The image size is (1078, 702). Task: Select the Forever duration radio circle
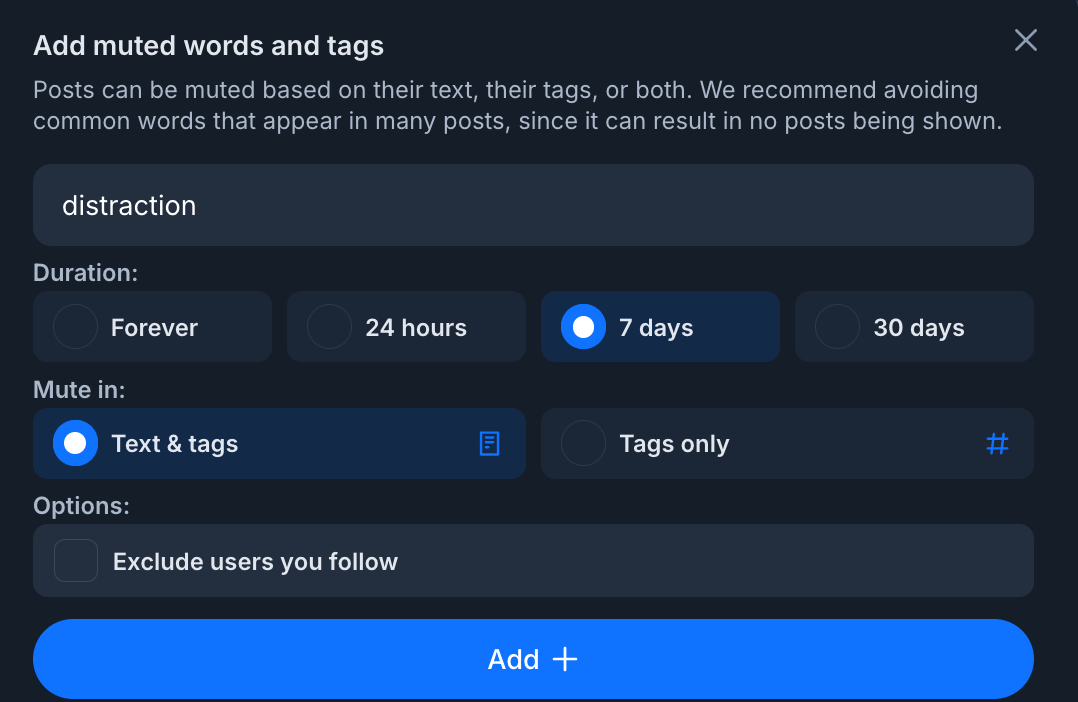point(75,327)
